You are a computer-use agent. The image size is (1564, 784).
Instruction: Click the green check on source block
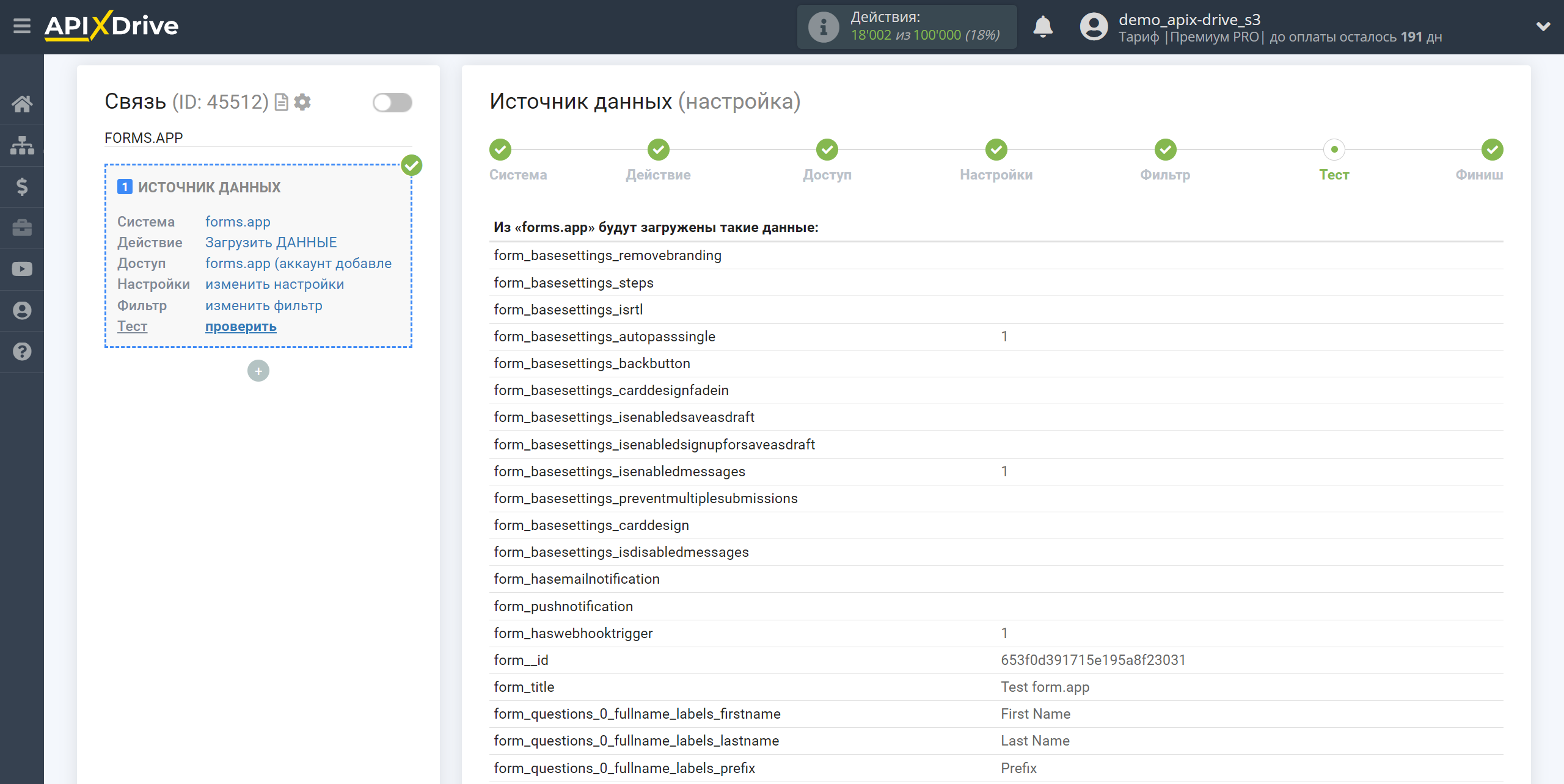pyautogui.click(x=412, y=165)
